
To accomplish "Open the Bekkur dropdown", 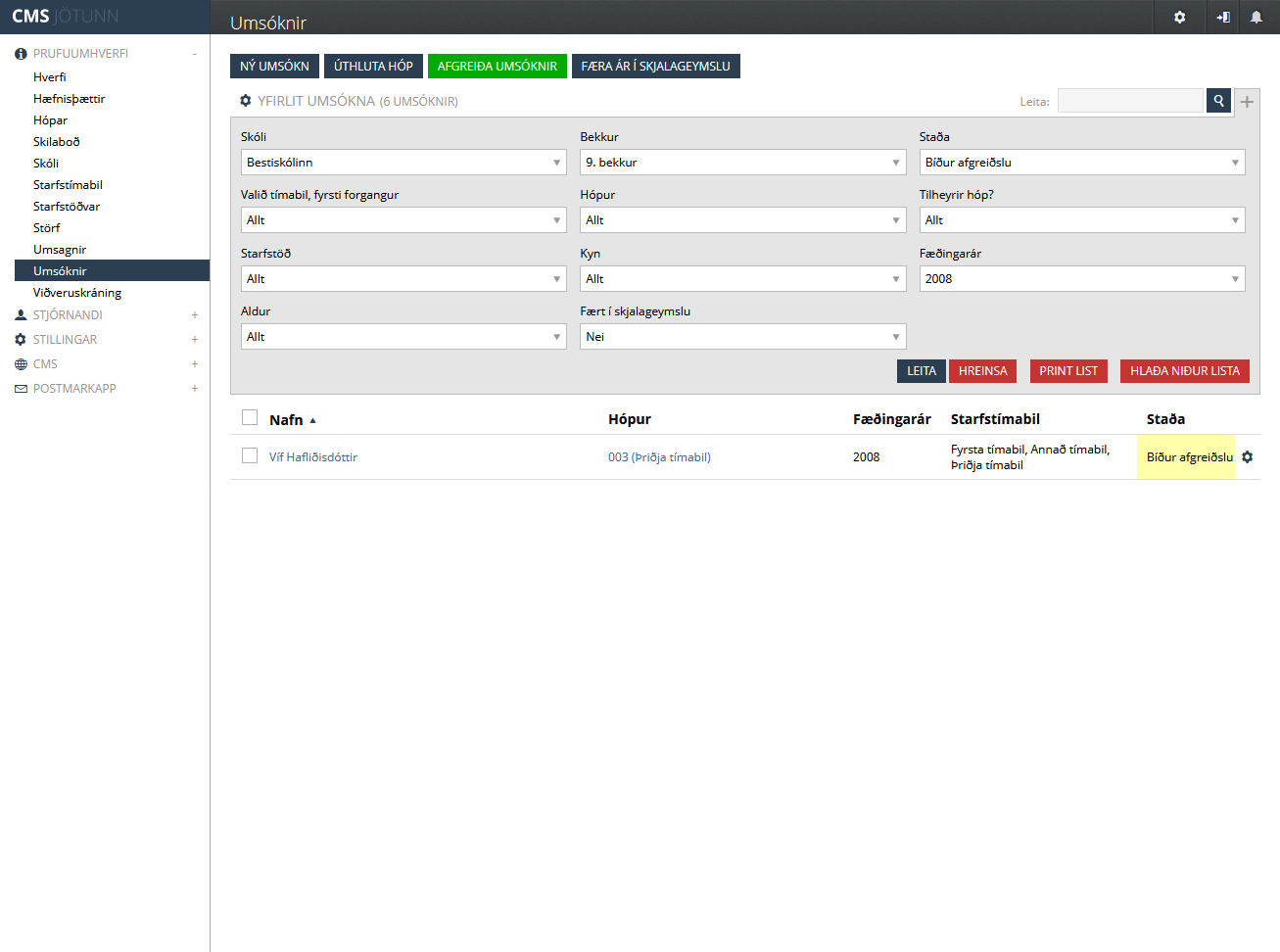I will [x=742, y=163].
